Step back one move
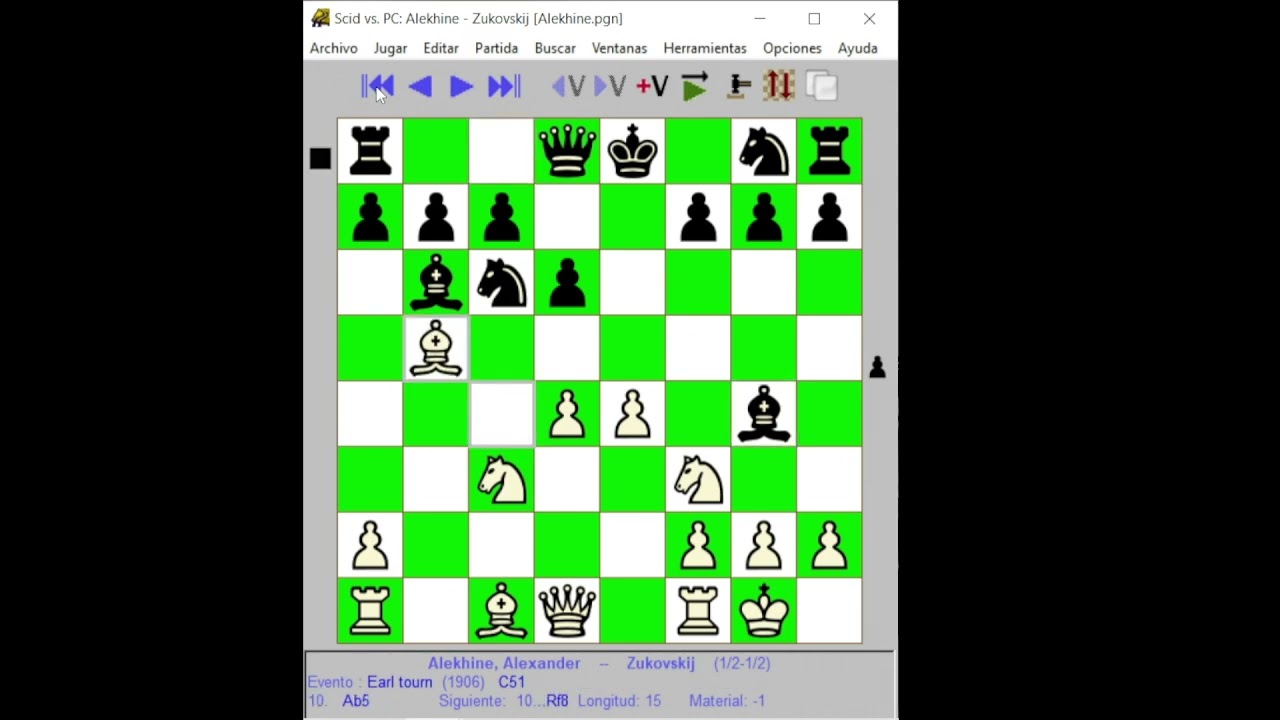Viewport: 1280px width, 720px height. point(420,87)
